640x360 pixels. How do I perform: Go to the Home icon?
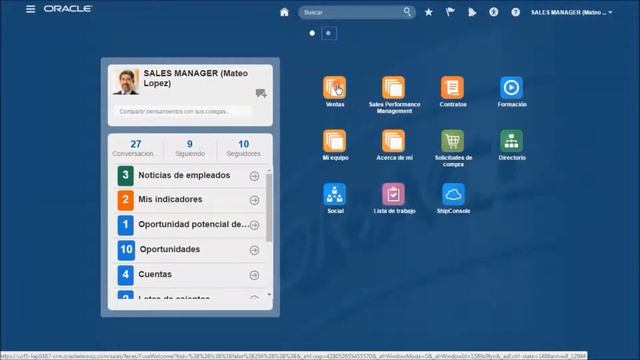coord(284,12)
